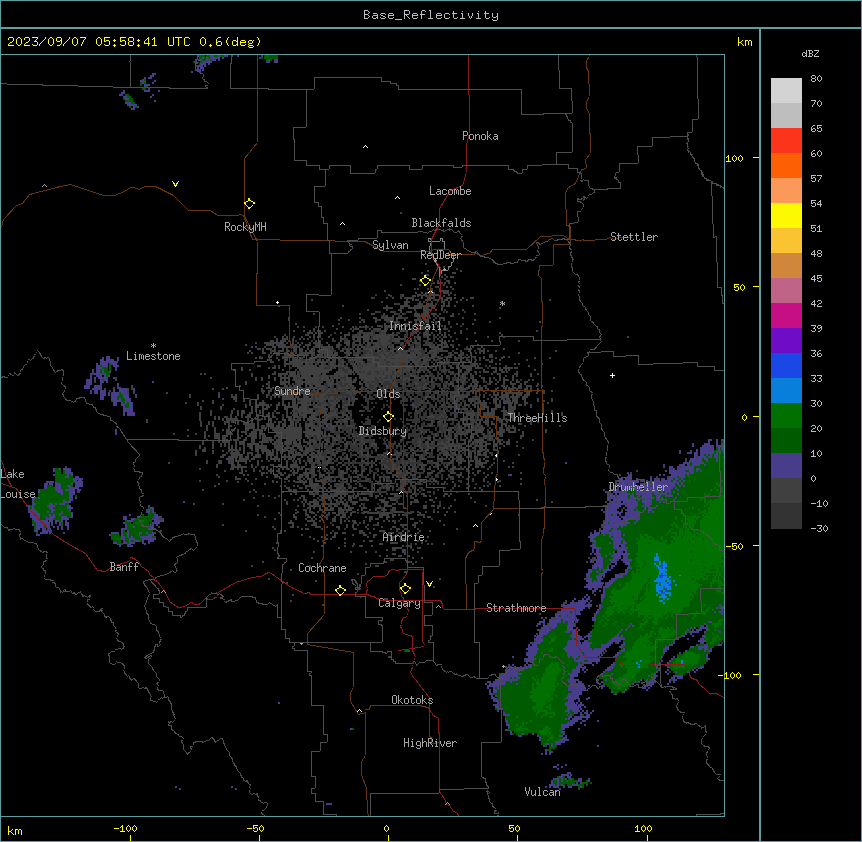The width and height of the screenshot is (862, 842).
Task: Click the Limestone label
Action: 153,356
